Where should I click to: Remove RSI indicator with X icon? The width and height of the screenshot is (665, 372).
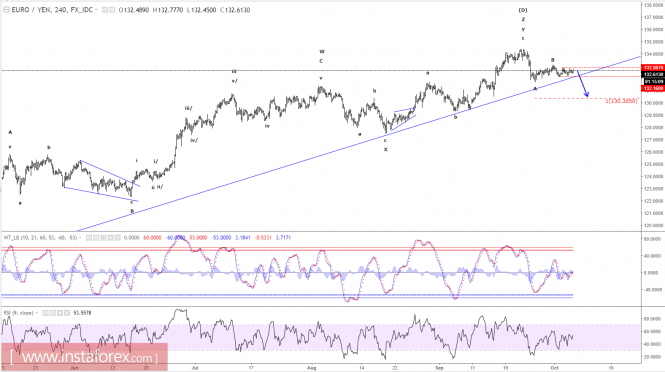point(67,313)
